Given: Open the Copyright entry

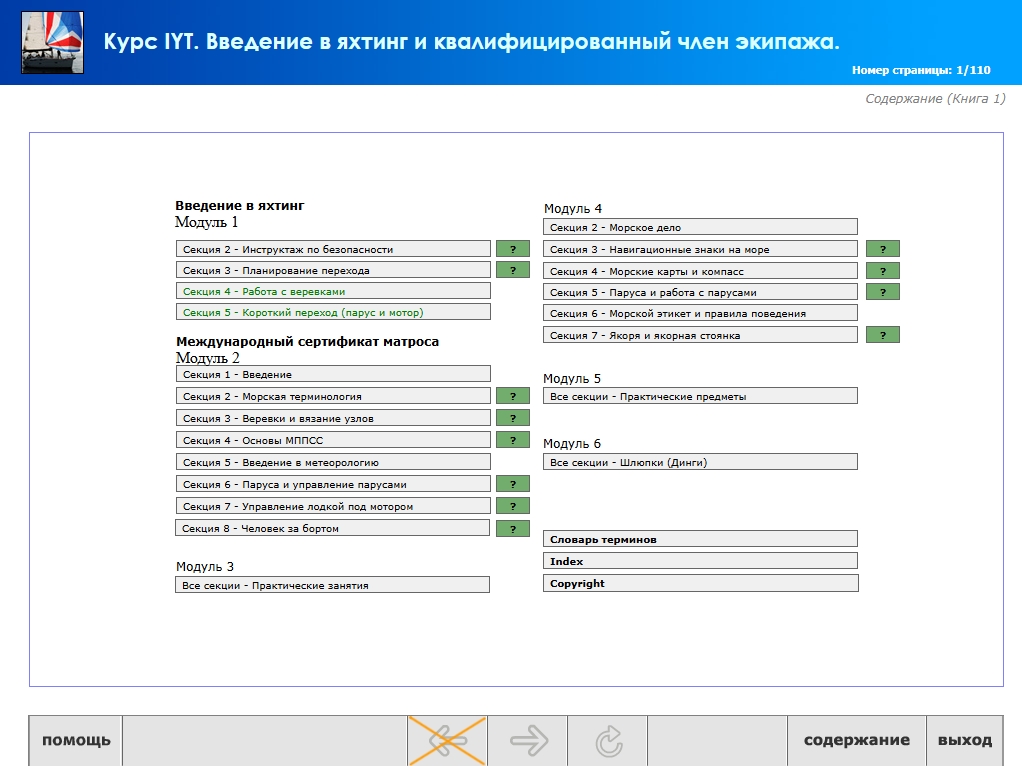Looking at the screenshot, I should 701,583.
